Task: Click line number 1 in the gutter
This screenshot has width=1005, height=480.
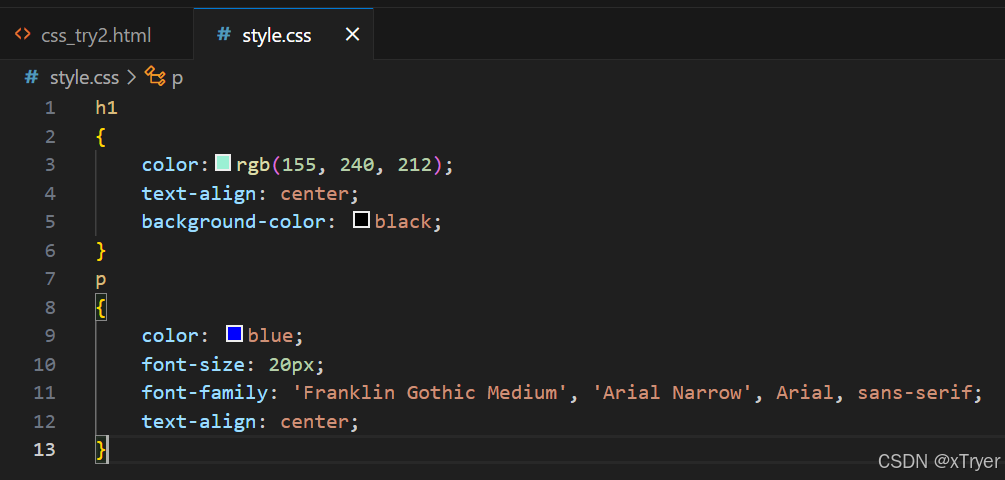Action: pyautogui.click(x=50, y=107)
